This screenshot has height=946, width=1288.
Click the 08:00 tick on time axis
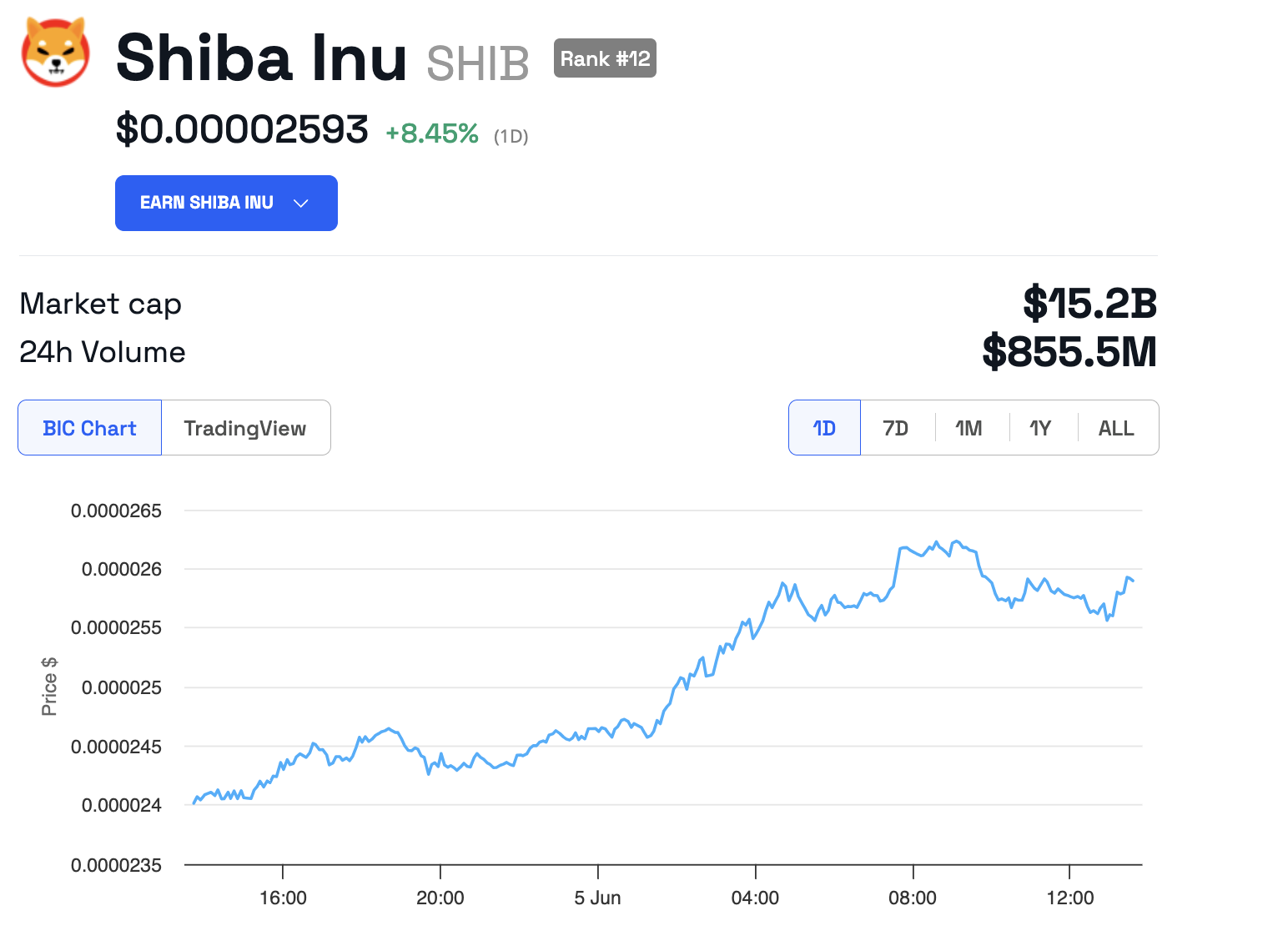(x=912, y=898)
